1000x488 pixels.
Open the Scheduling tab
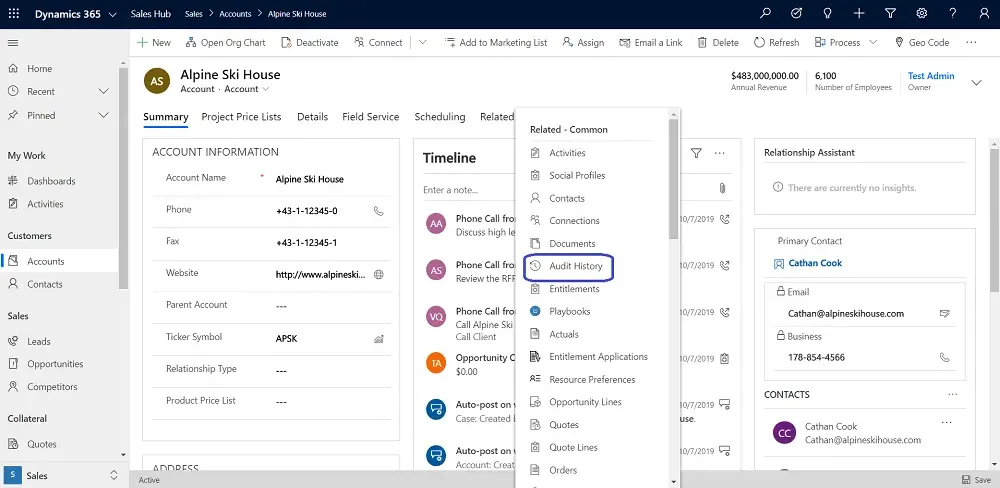pyautogui.click(x=439, y=117)
